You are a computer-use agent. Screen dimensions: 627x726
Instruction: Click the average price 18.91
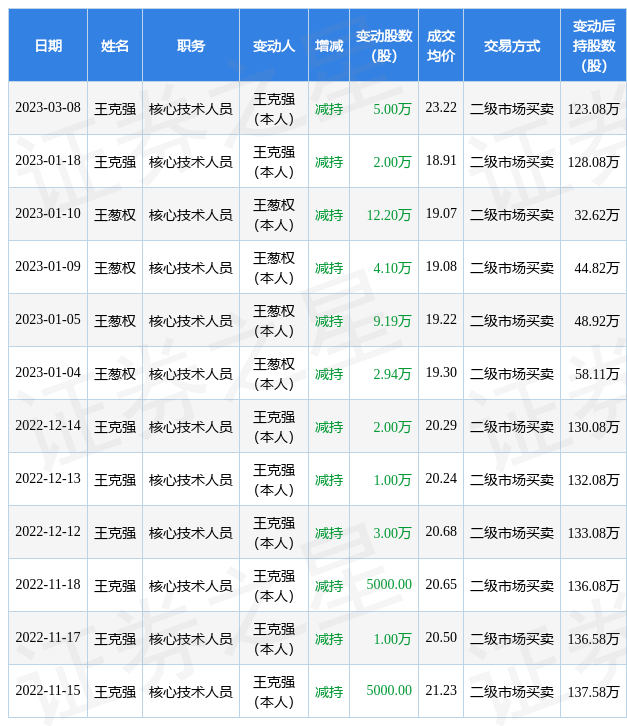point(441,160)
